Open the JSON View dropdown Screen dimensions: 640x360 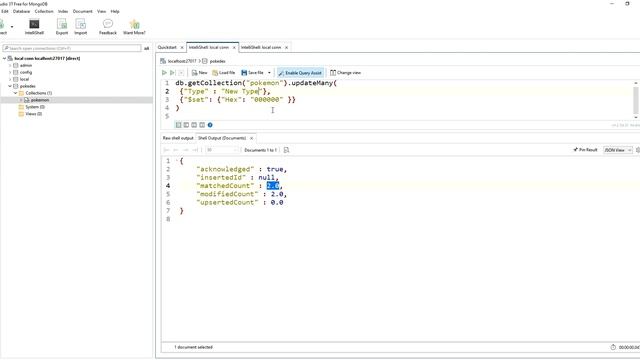click(618, 150)
